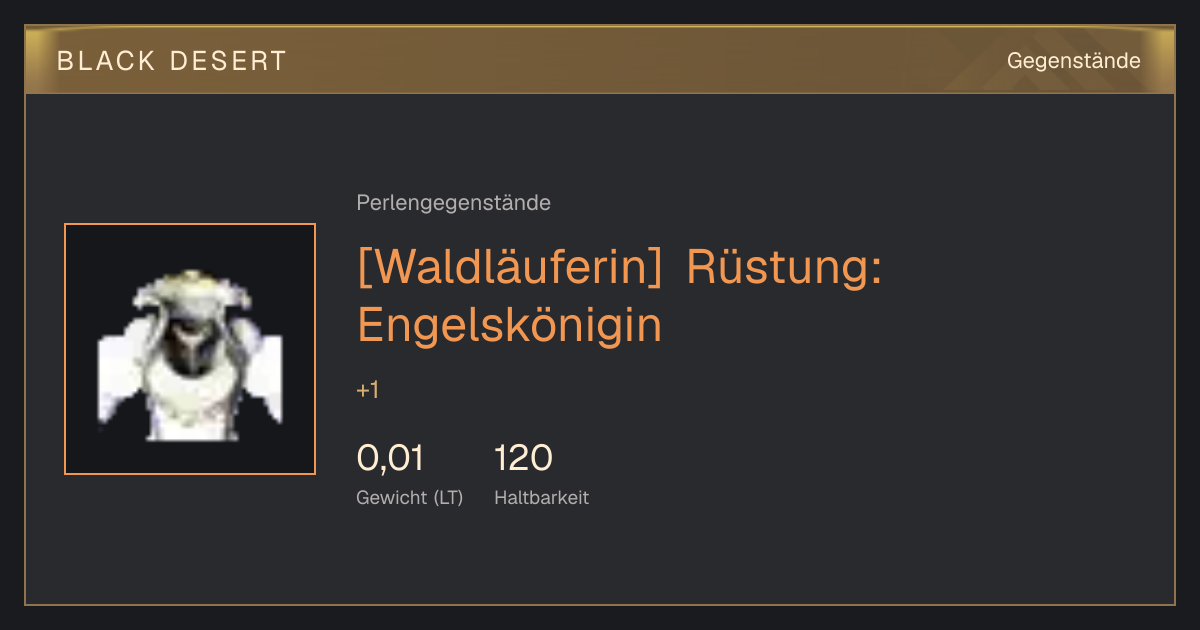Click the BLACK DESERT logo text
1200x630 pixels.
tap(172, 61)
